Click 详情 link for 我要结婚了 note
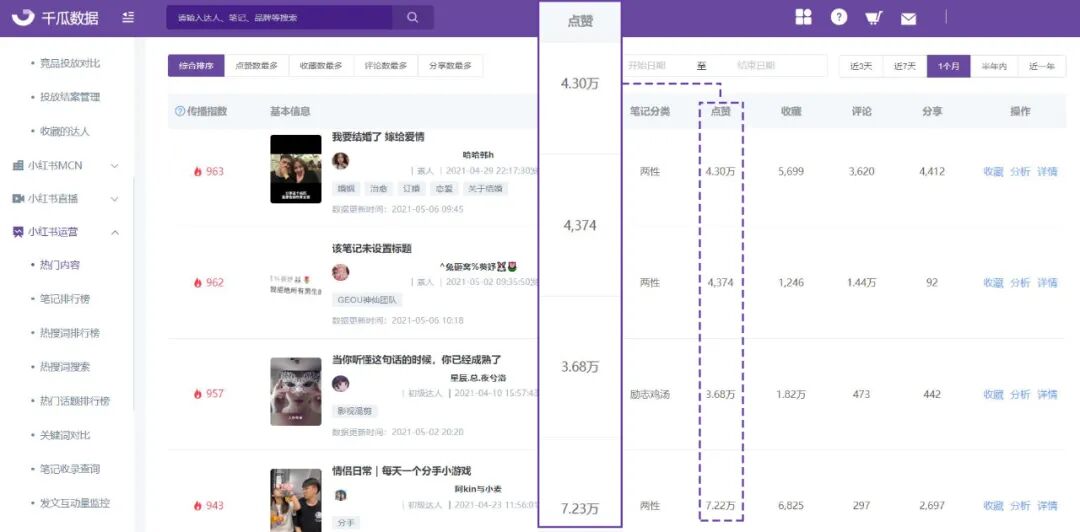The image size is (1080, 532). tap(1047, 172)
